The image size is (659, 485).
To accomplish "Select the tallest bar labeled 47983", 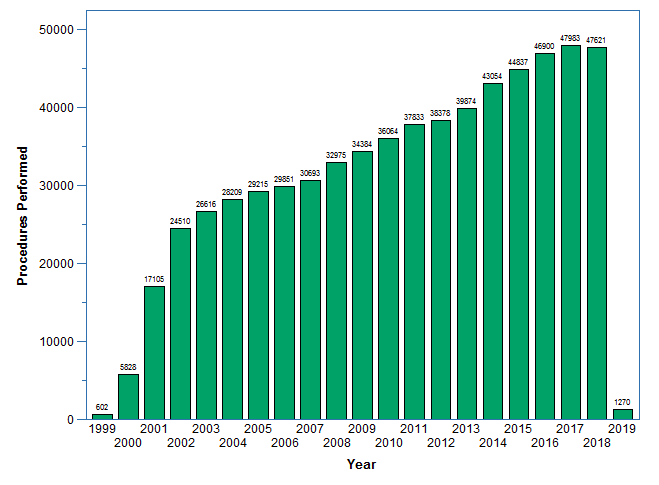I will tap(570, 232).
